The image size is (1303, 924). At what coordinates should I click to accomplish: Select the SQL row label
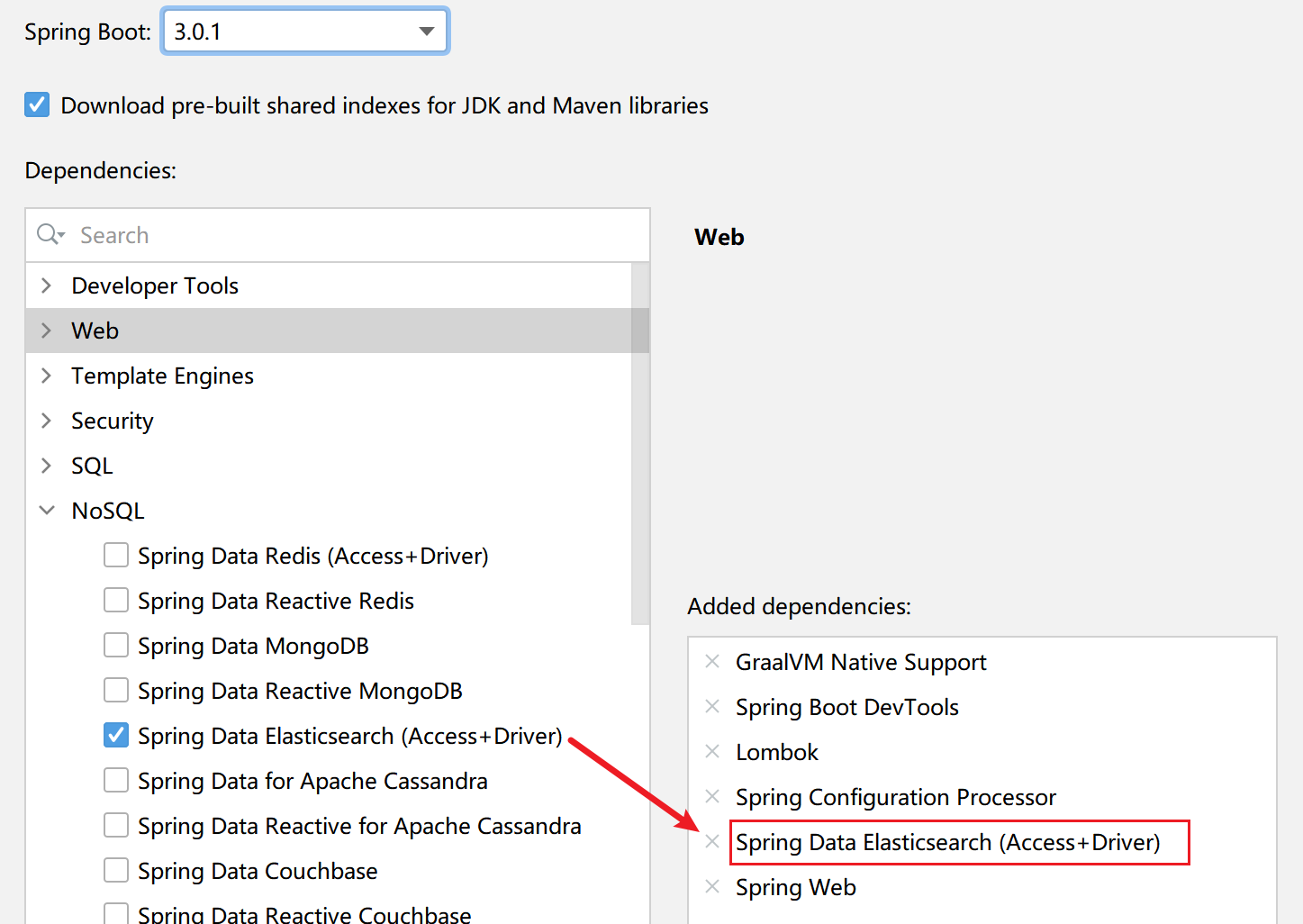click(93, 466)
